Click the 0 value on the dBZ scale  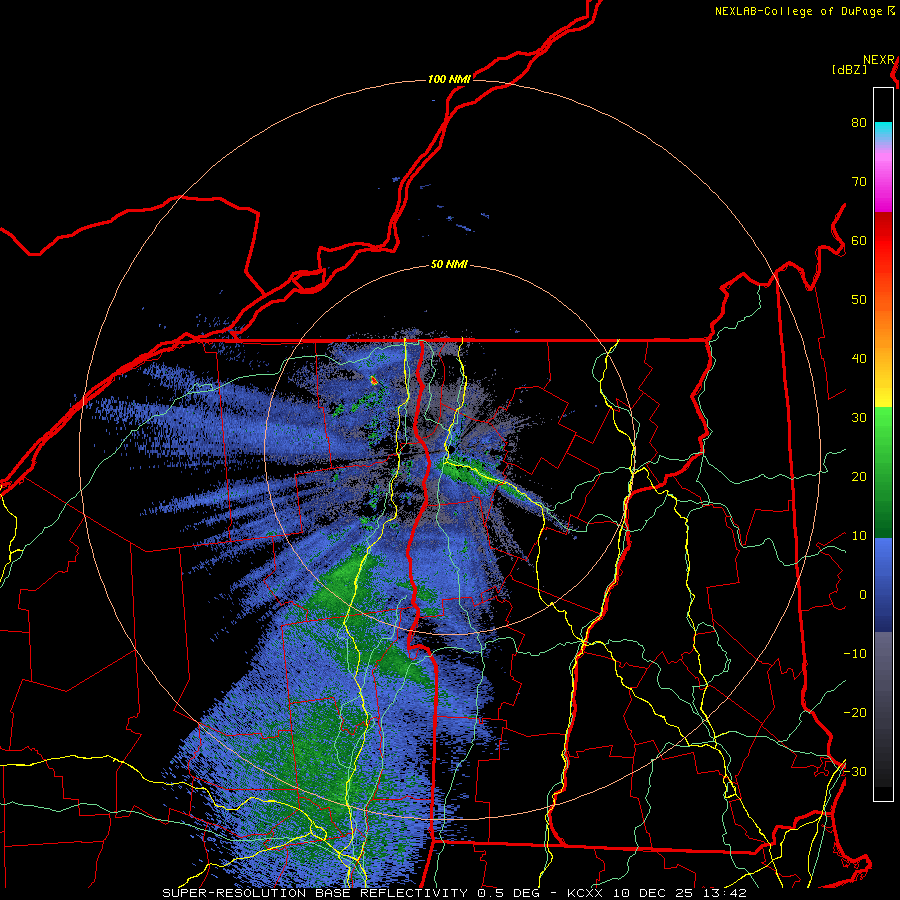pos(863,595)
